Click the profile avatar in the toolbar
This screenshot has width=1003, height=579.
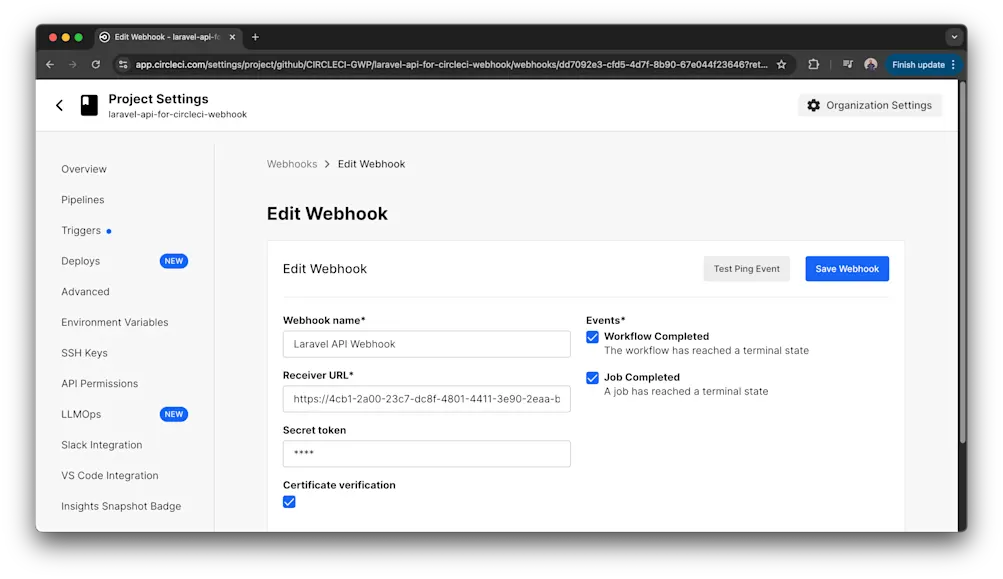[871, 63]
